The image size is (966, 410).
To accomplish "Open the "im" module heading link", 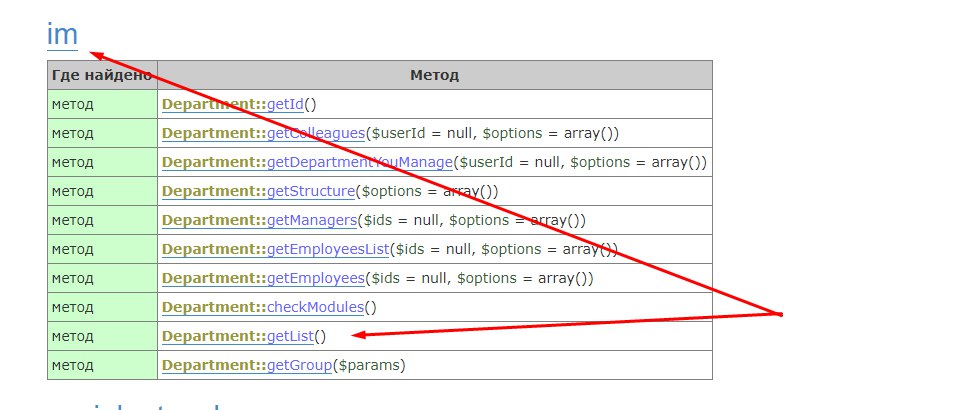I will pyautogui.click(x=62, y=34).
